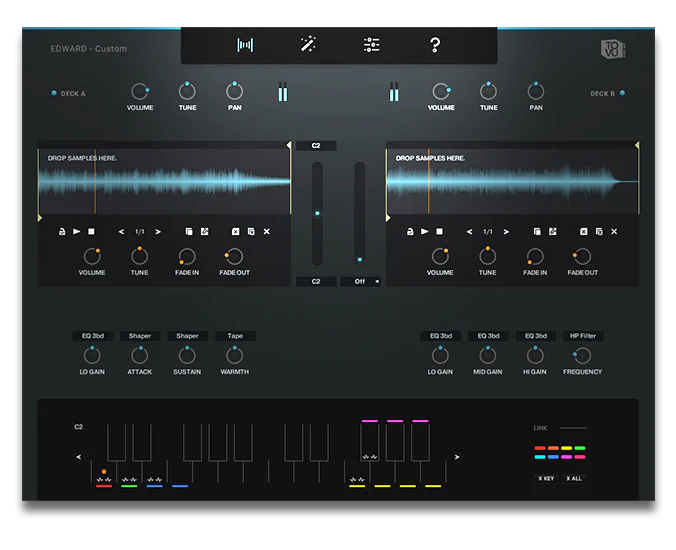
Task: Shift the keyboard right with the arrow
Action: (x=457, y=457)
